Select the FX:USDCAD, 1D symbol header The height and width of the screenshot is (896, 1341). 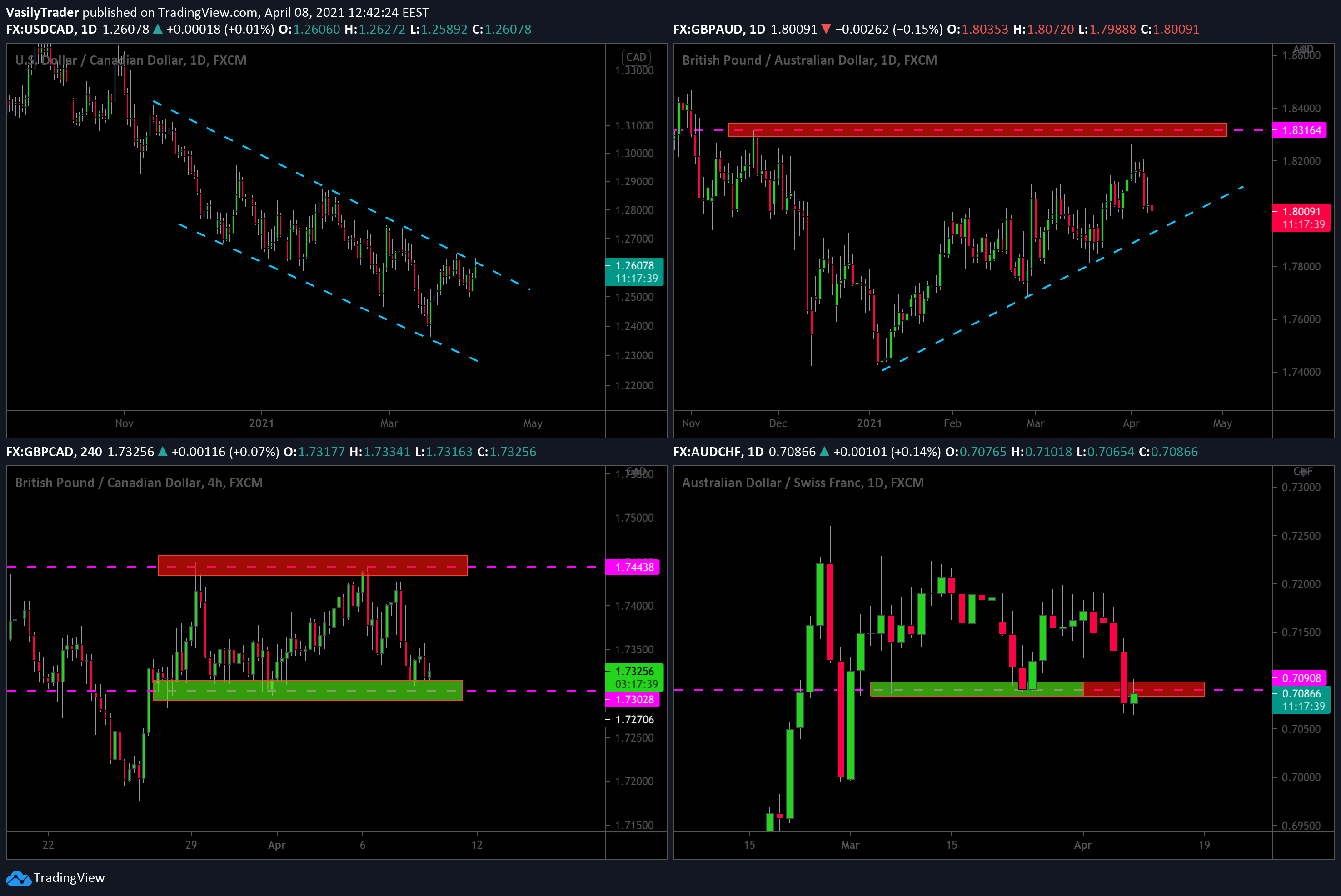[x=51, y=29]
